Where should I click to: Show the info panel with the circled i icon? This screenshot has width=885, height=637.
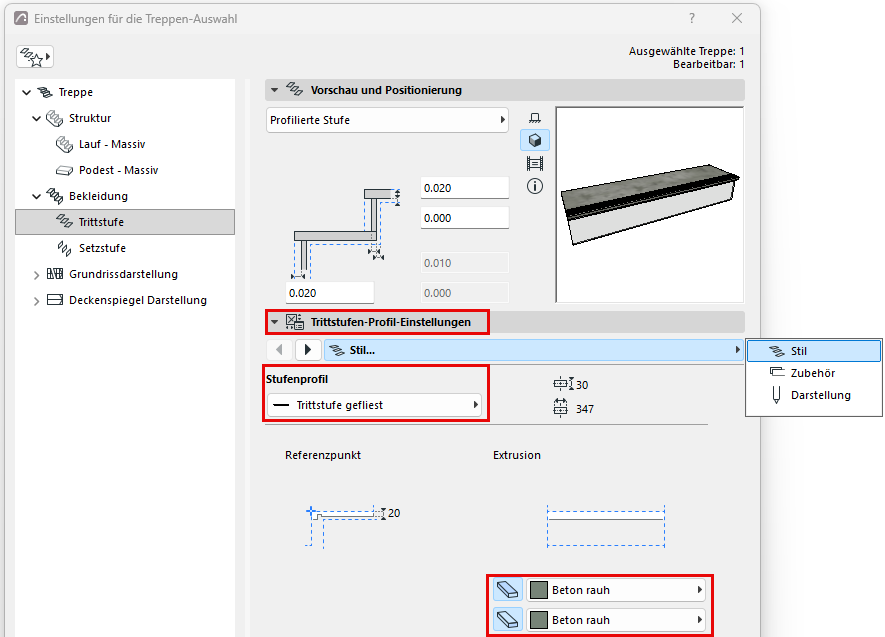[x=534, y=186]
